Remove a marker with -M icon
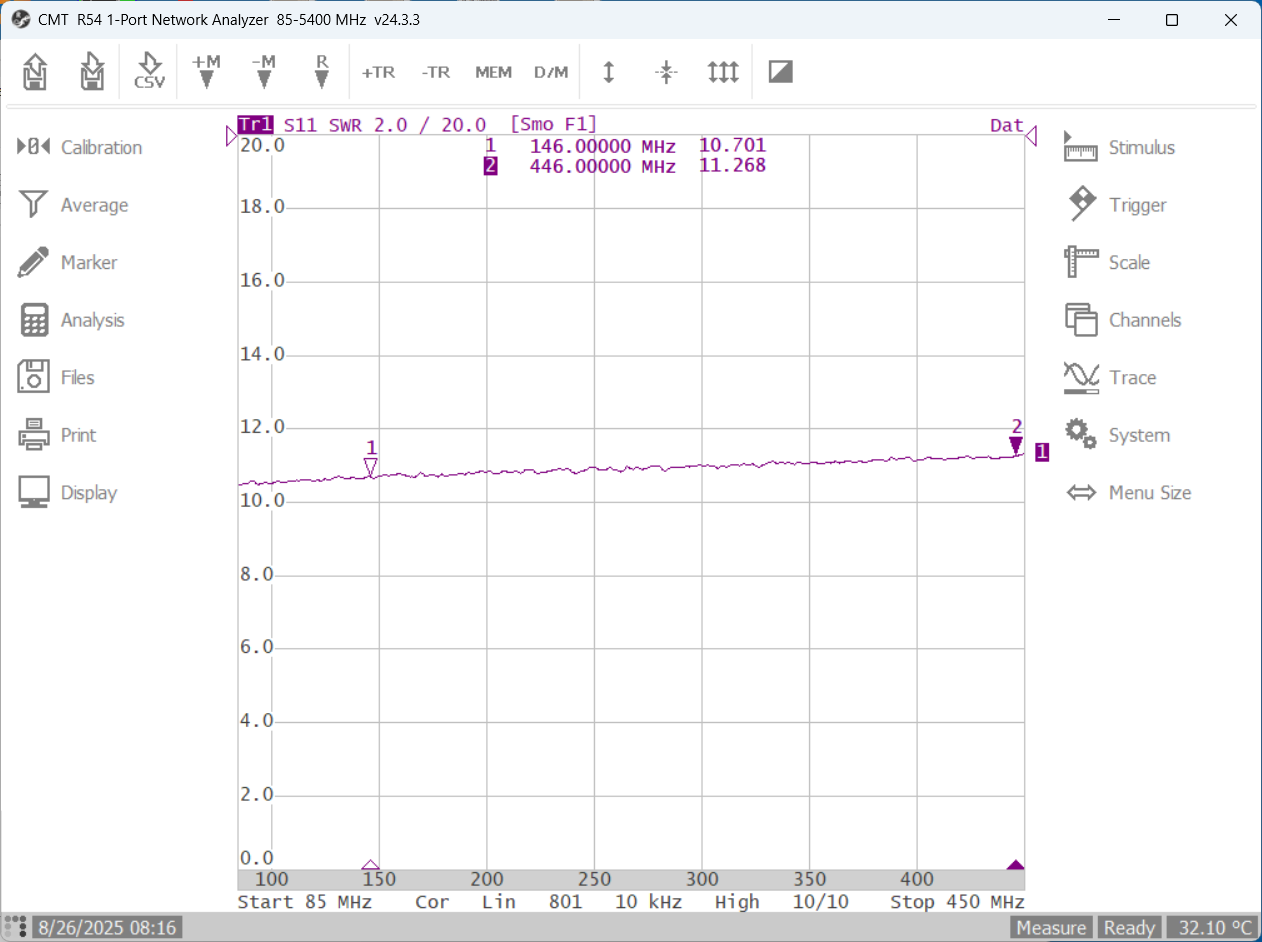 click(263, 72)
